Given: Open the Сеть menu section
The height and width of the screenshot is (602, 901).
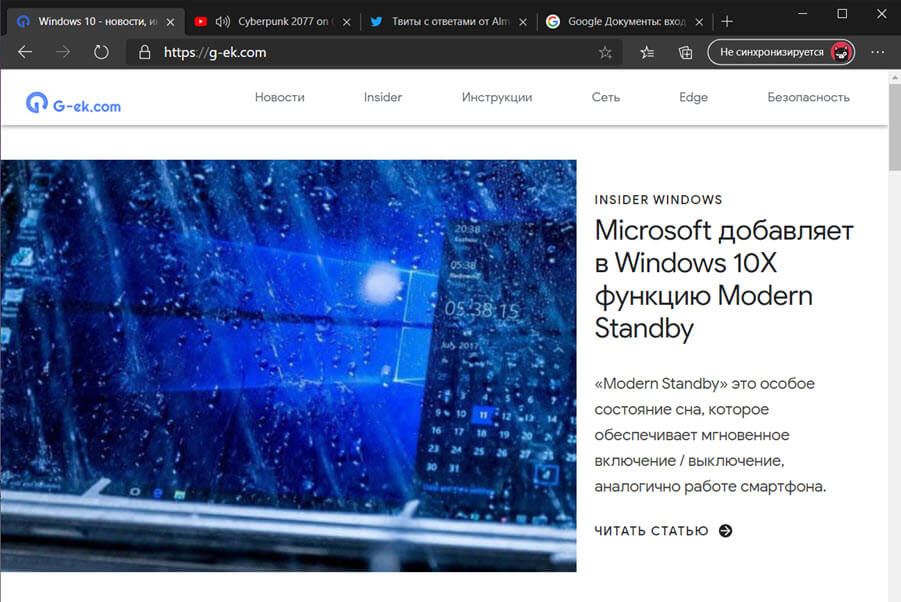Looking at the screenshot, I should tap(606, 97).
